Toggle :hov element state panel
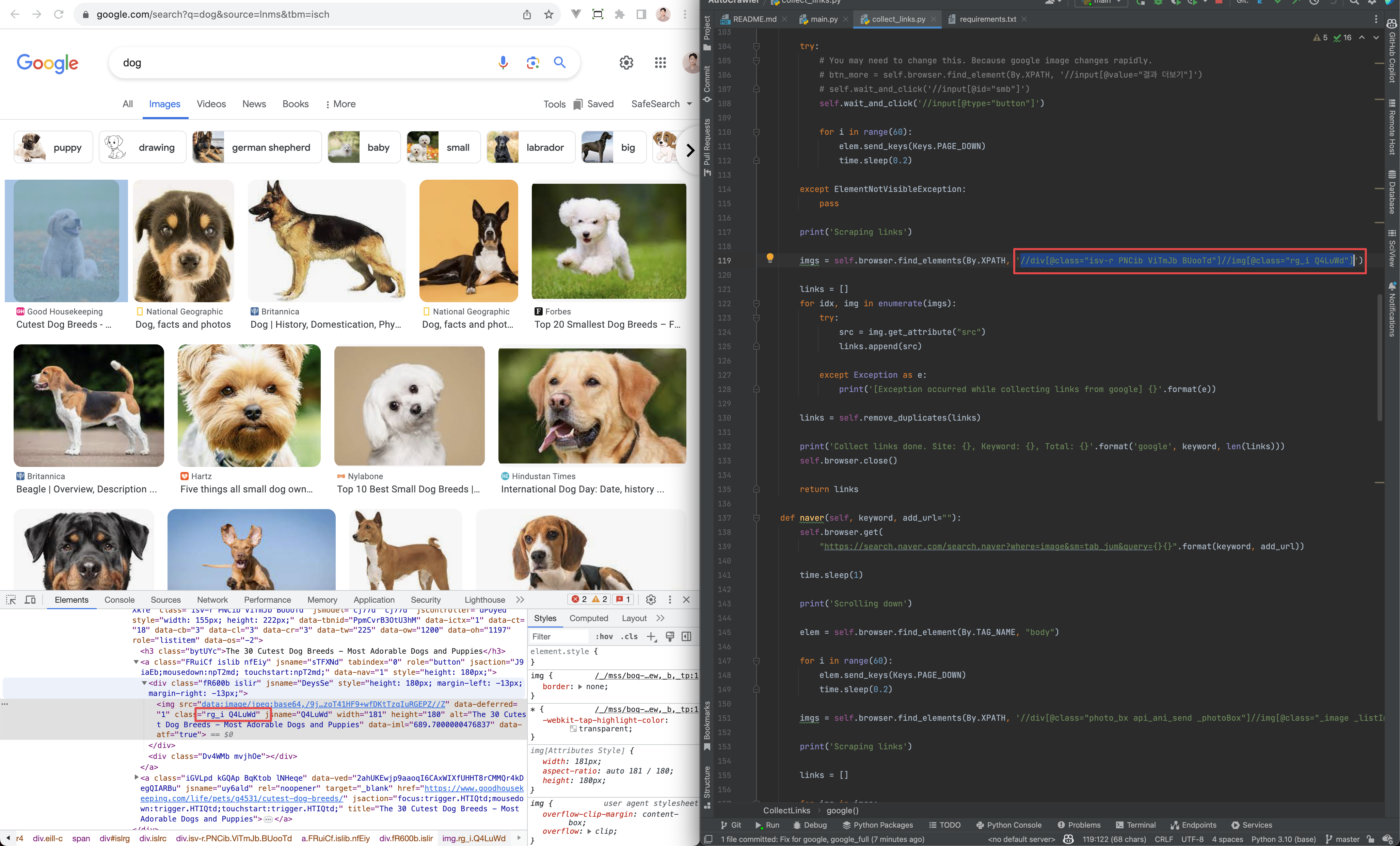Viewport: 1400px width, 846px height. tap(604, 636)
